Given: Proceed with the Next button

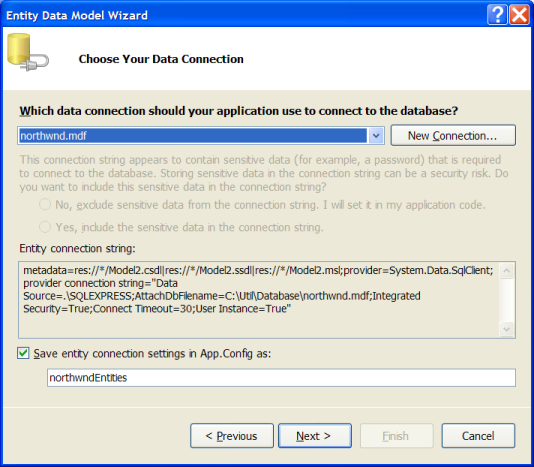Looking at the screenshot, I should coord(315,436).
